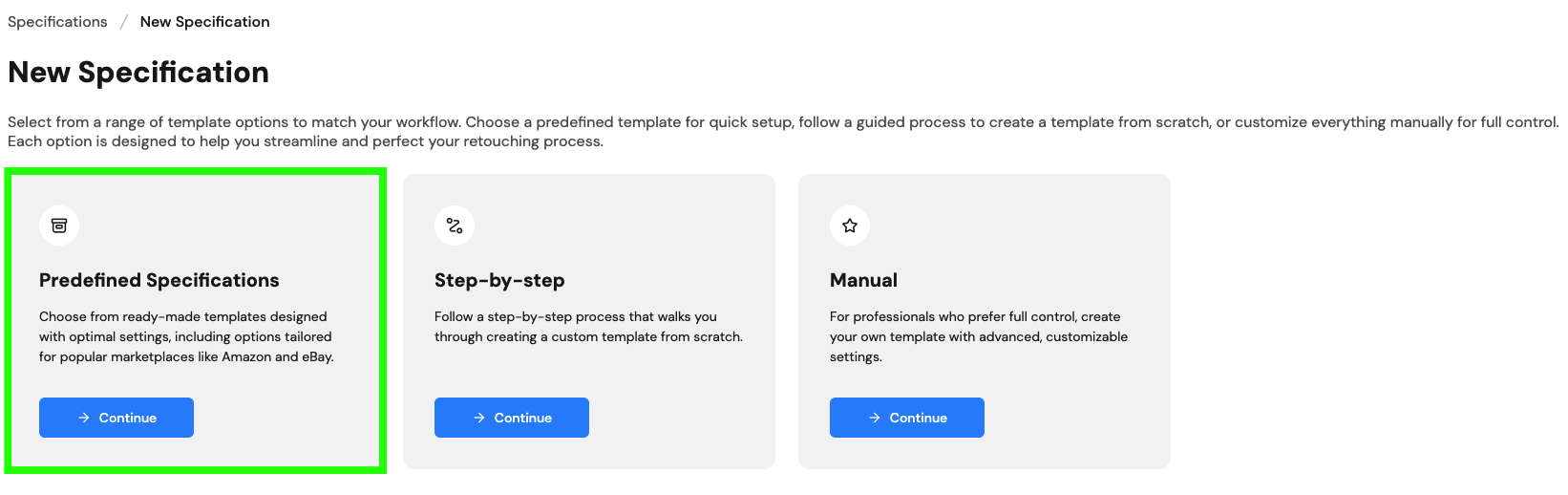Click the arrow icon on Manual's Continue
The image size is (1568, 495).
[x=875, y=418]
